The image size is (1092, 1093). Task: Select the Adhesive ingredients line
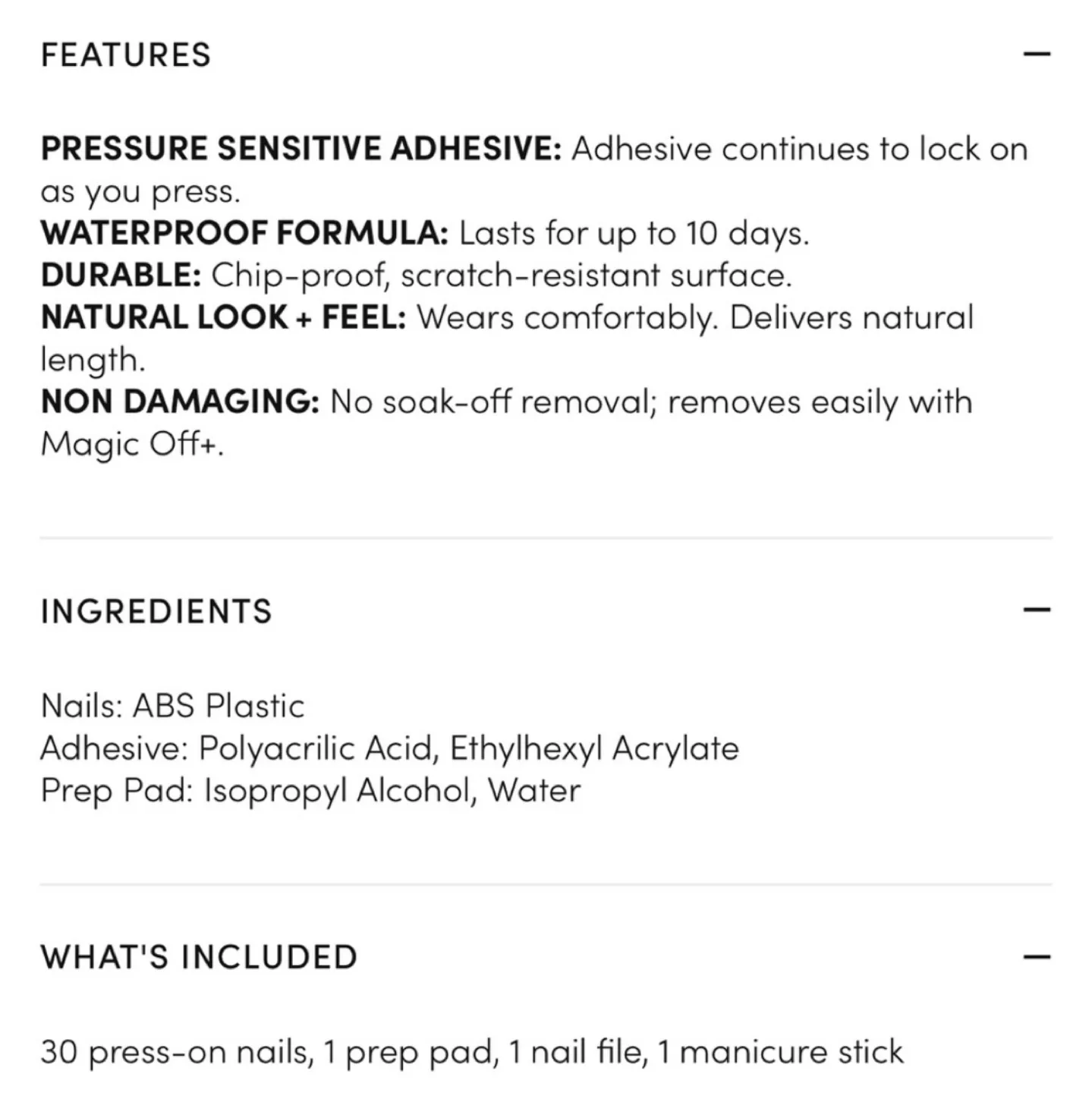[389, 747]
